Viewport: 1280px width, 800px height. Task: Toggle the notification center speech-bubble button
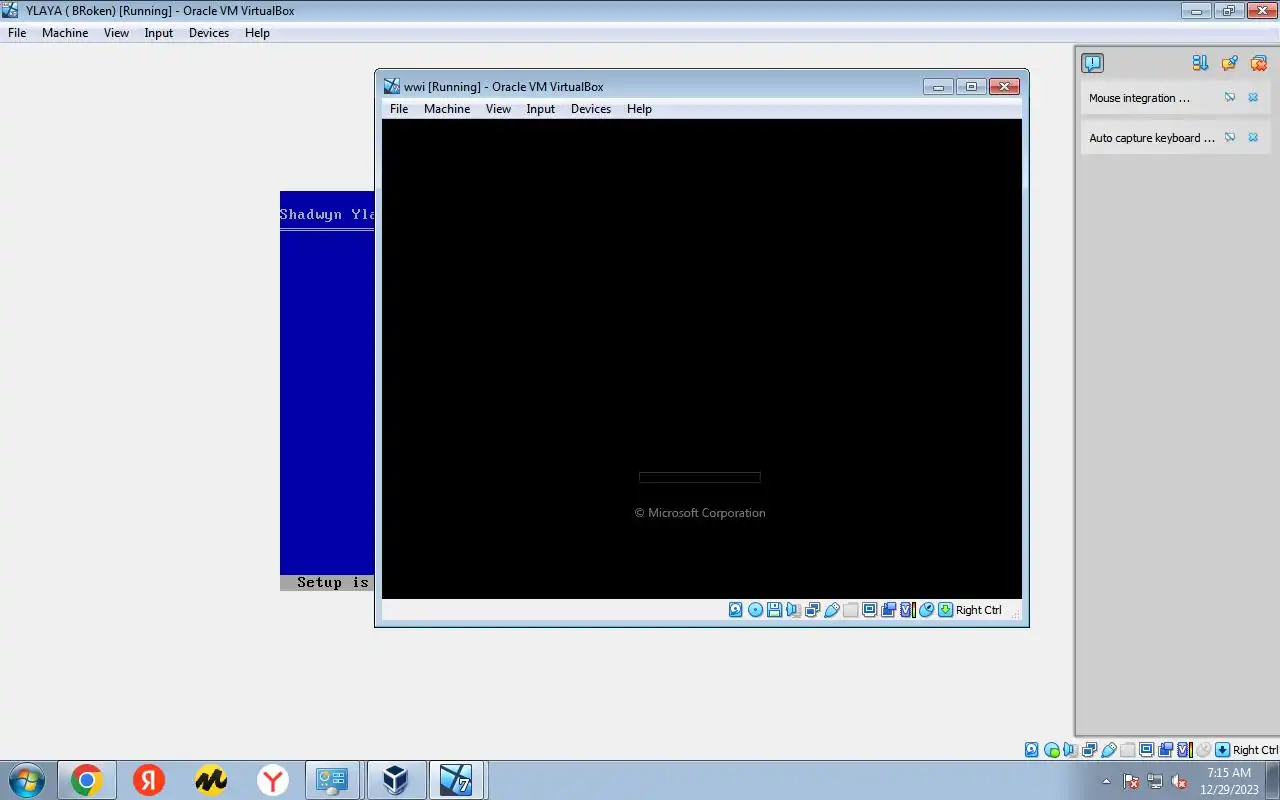coord(1092,63)
